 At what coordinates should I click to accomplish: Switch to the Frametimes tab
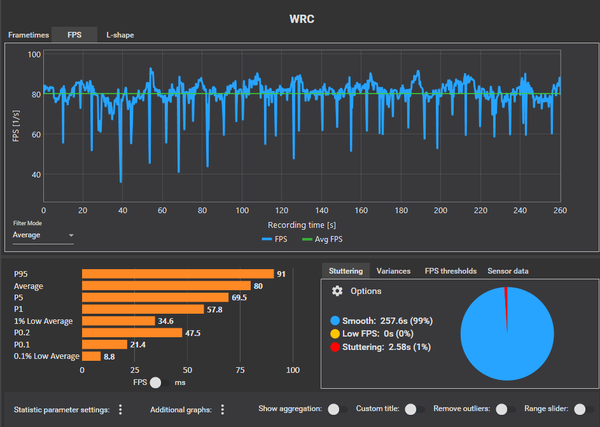pos(28,35)
